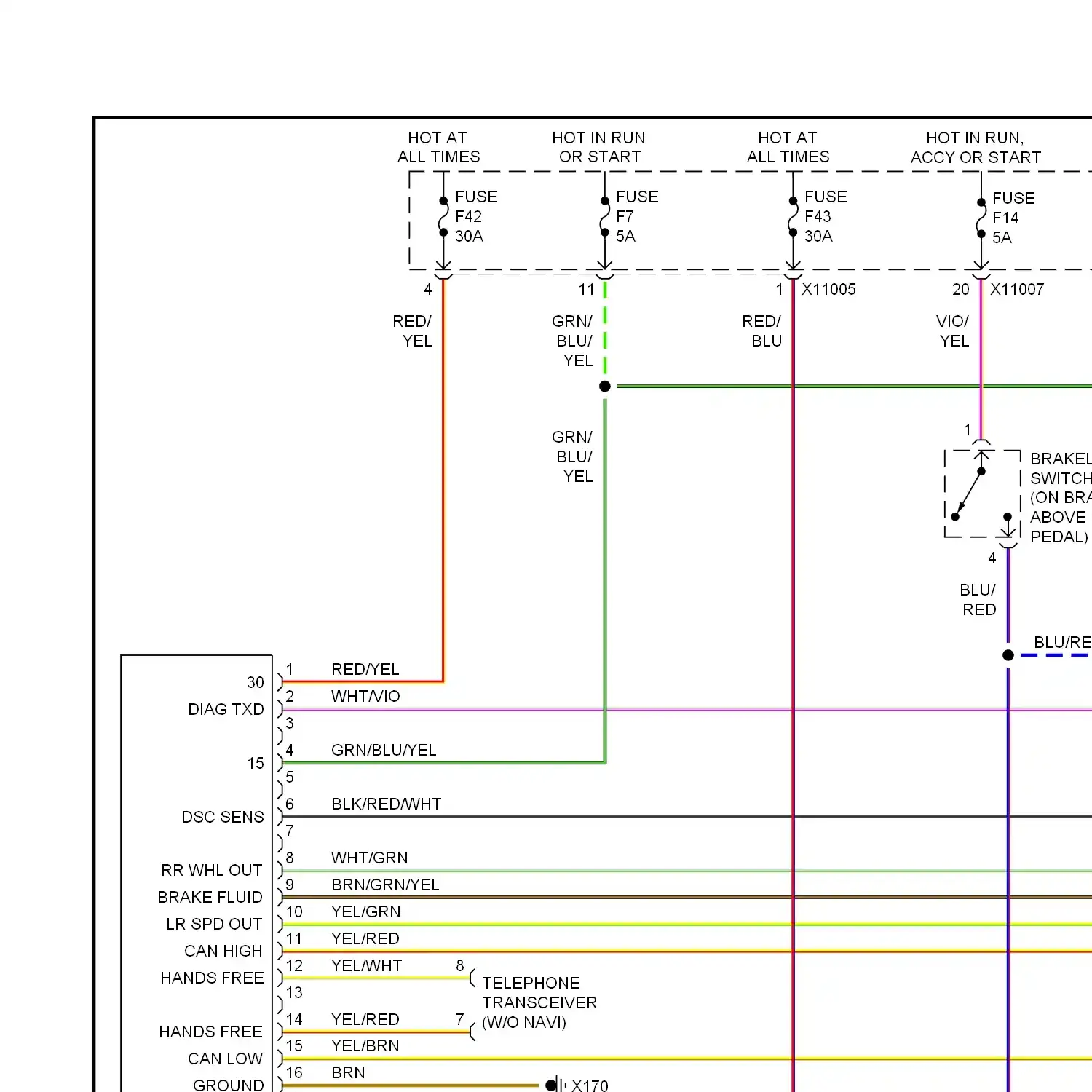The height and width of the screenshot is (1092, 1092).
Task: Click YEL/RED wire label at pin 14
Action: (365, 1019)
